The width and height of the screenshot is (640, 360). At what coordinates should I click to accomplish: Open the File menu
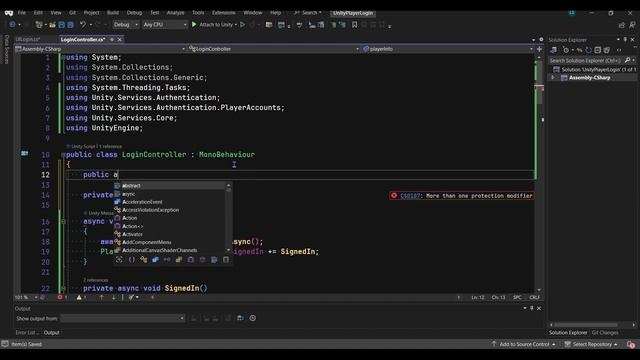click(22, 13)
